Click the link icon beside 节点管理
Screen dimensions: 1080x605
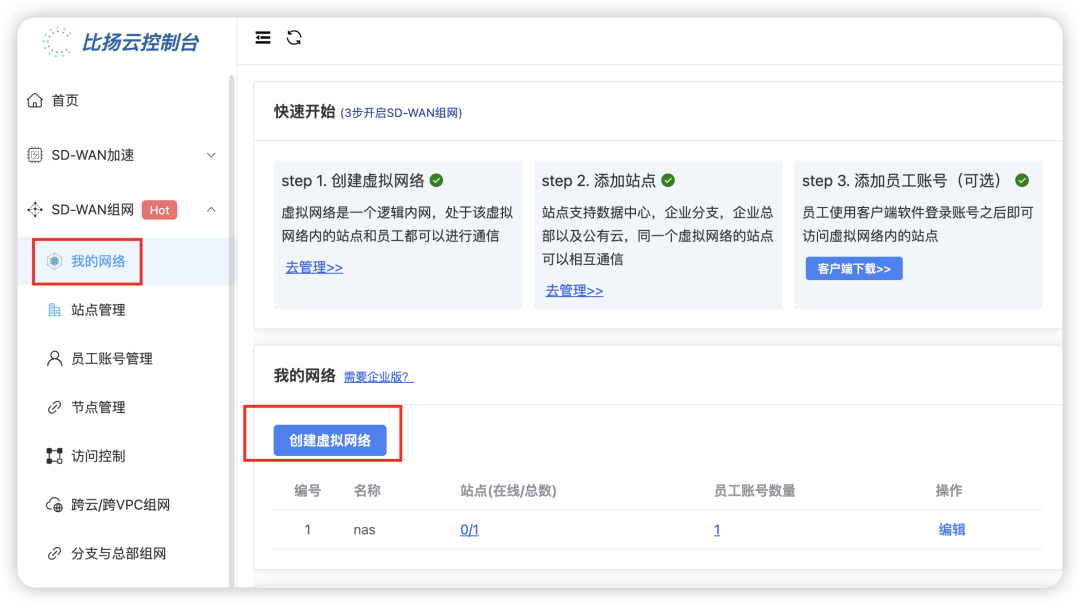pyautogui.click(x=53, y=407)
